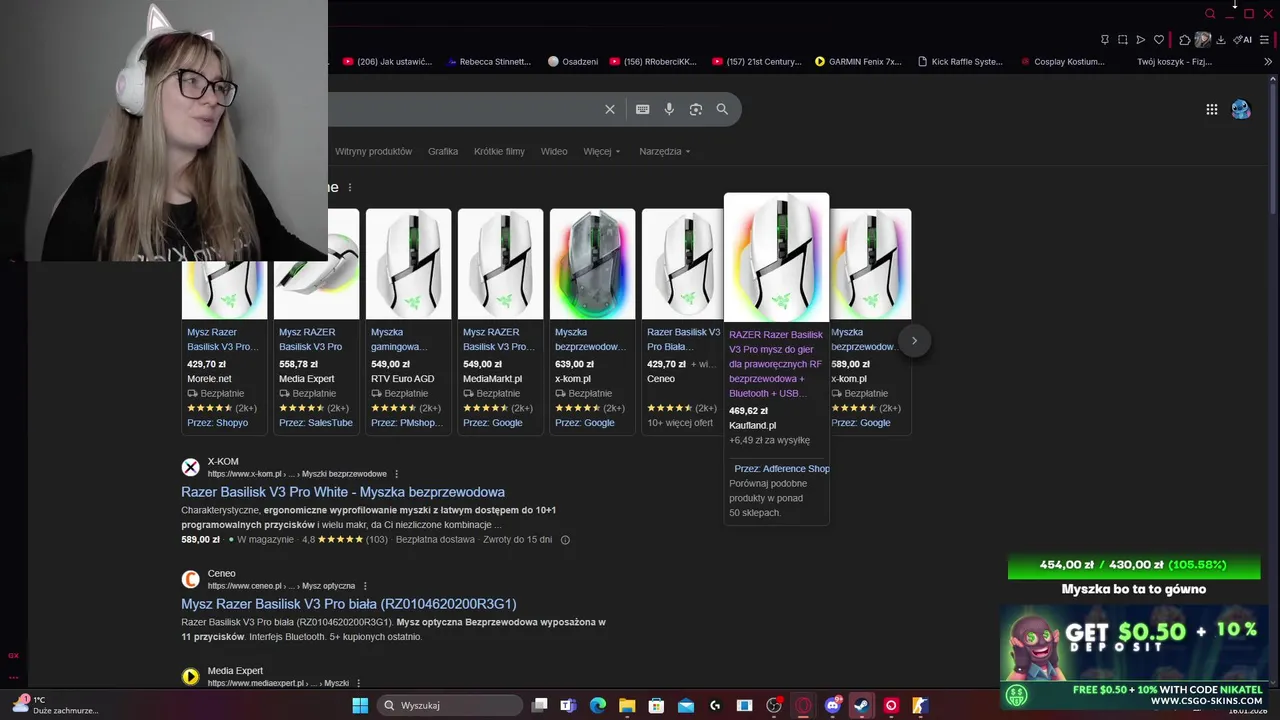1280x720 pixels.
Task: Open Razer Basilisk V3 Pro White link
Action: click(x=343, y=492)
